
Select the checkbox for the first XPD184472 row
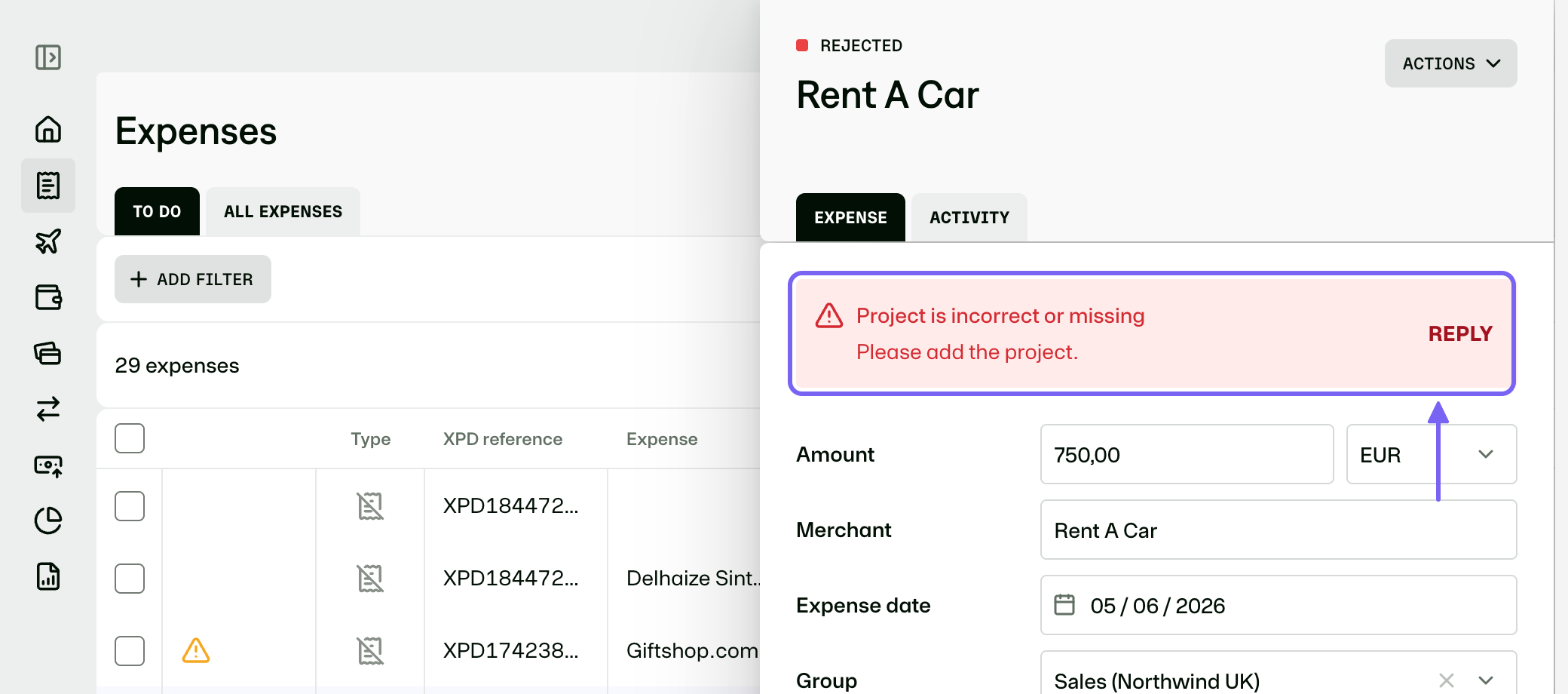(x=130, y=506)
